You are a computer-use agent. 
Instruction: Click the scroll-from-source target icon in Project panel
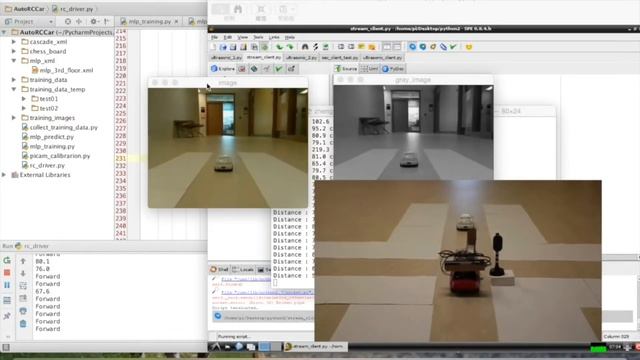(68, 21)
